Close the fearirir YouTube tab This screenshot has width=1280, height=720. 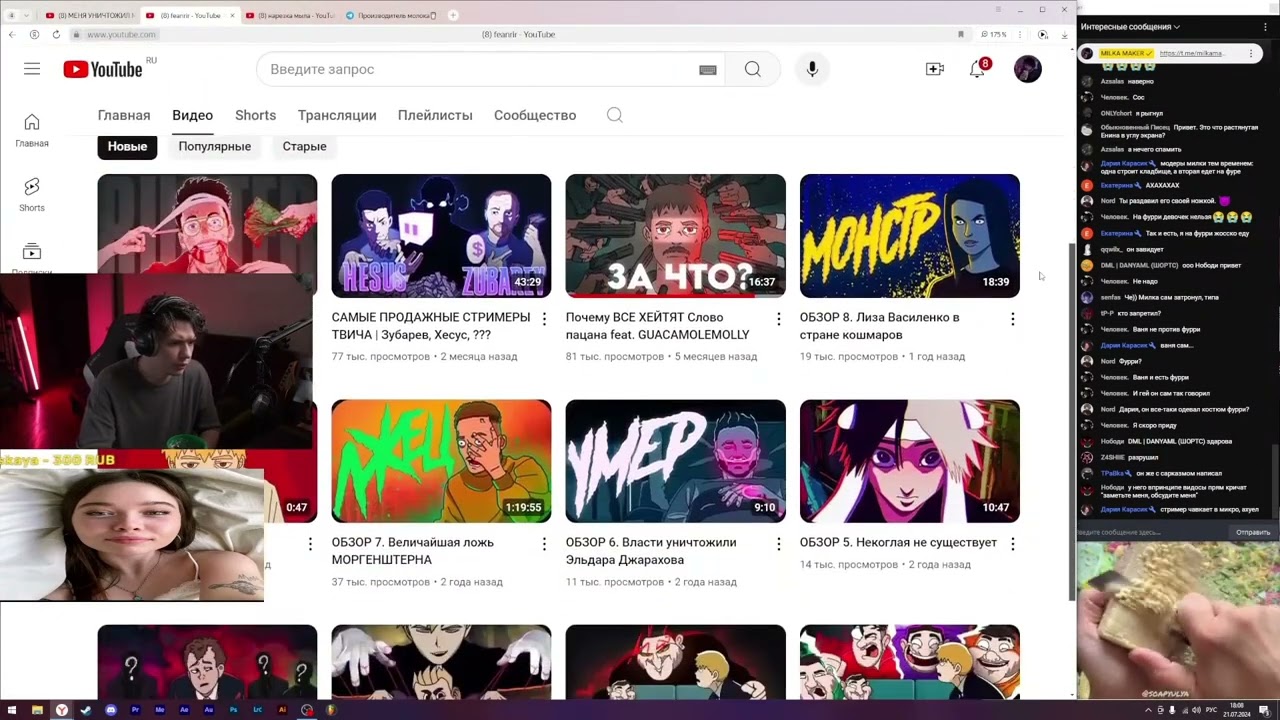click(233, 15)
